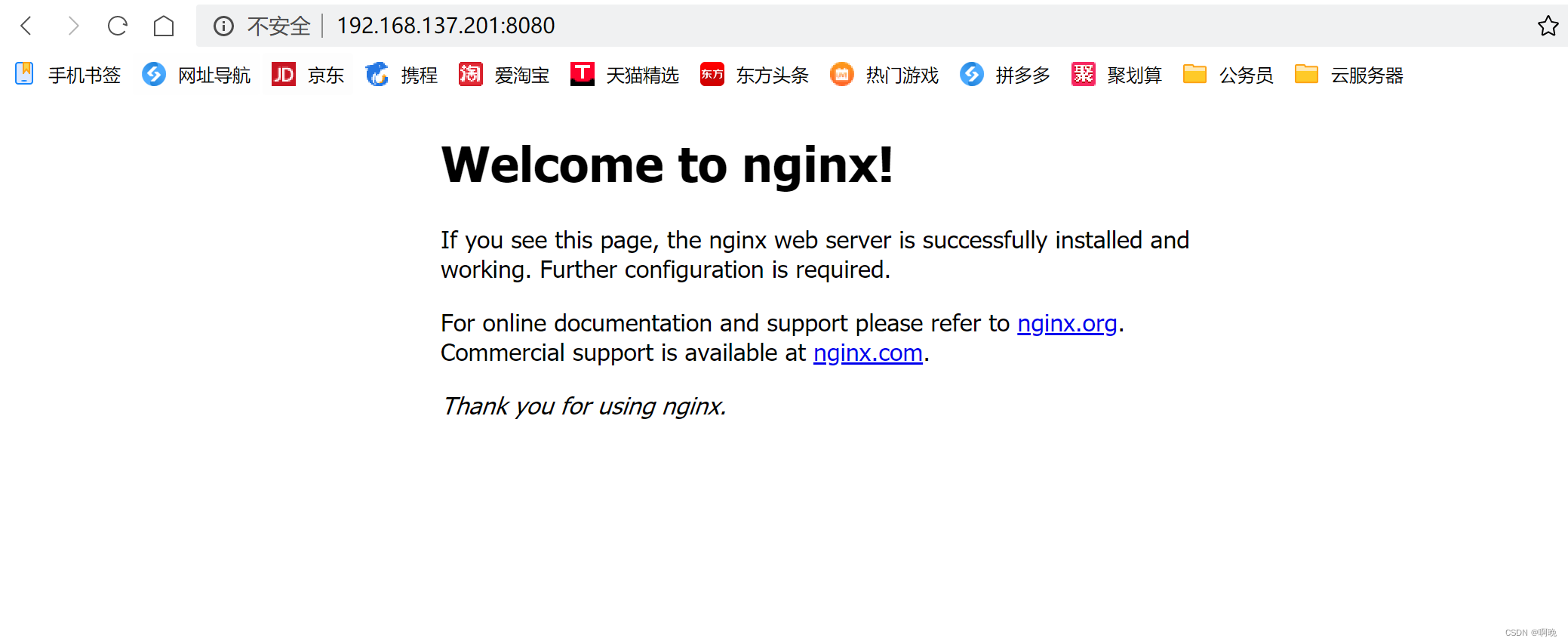1568x644 pixels.
Task: Open the 爱淘宝 bookmark
Action: click(x=504, y=75)
